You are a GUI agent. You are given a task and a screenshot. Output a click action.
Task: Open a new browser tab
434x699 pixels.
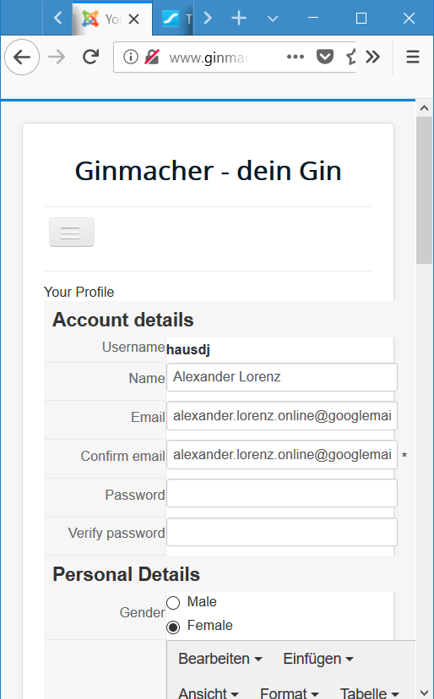239,18
